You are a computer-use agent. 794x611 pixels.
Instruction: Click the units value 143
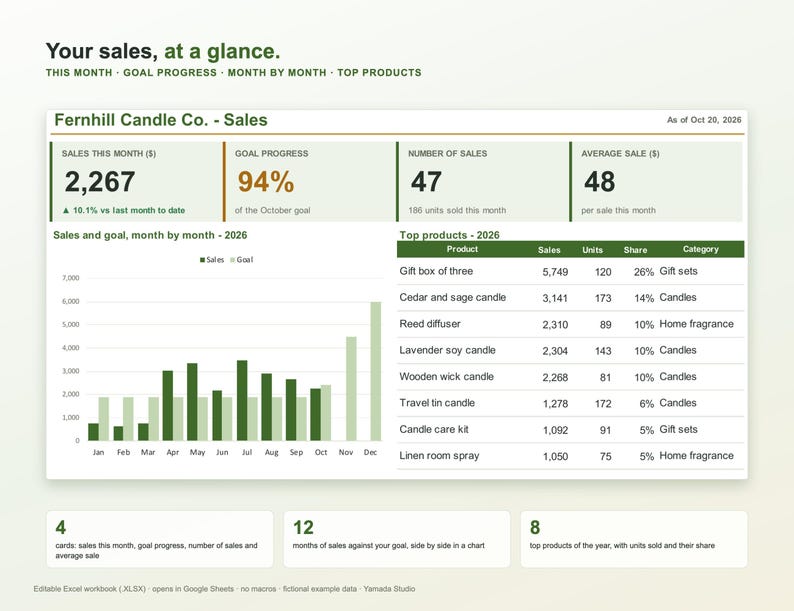coord(603,351)
